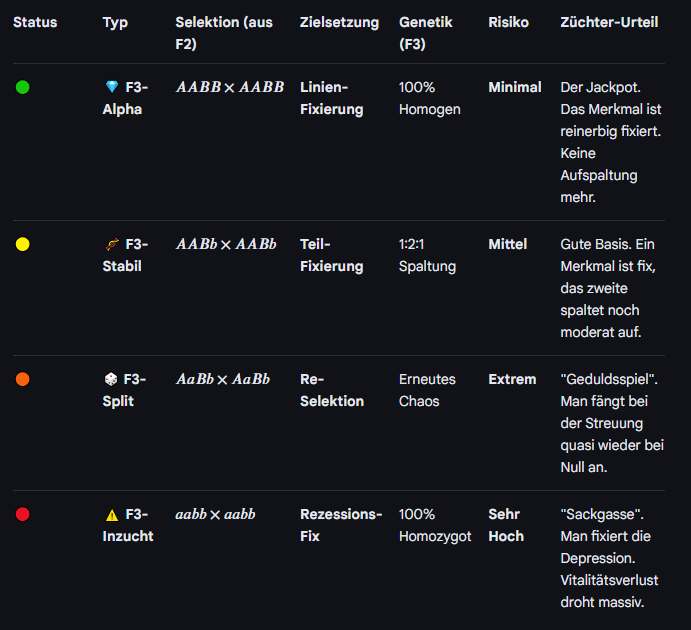Select the Linien-Fixierung cell
691x630 pixels.
pyautogui.click(x=331, y=98)
